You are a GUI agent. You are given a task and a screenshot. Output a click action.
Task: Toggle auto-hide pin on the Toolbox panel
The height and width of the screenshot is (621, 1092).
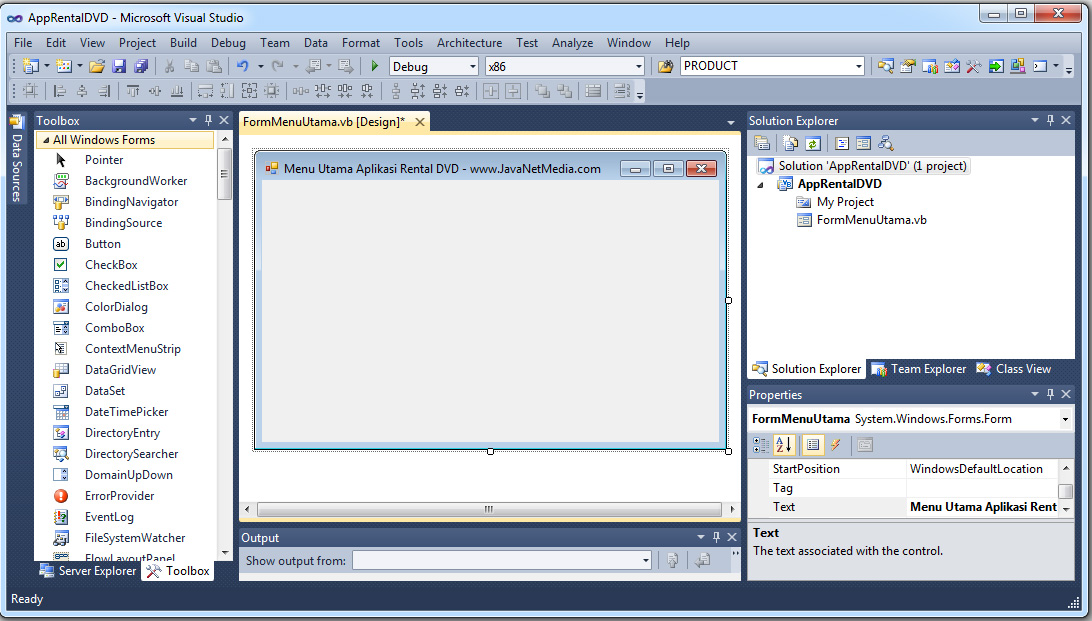click(209, 120)
